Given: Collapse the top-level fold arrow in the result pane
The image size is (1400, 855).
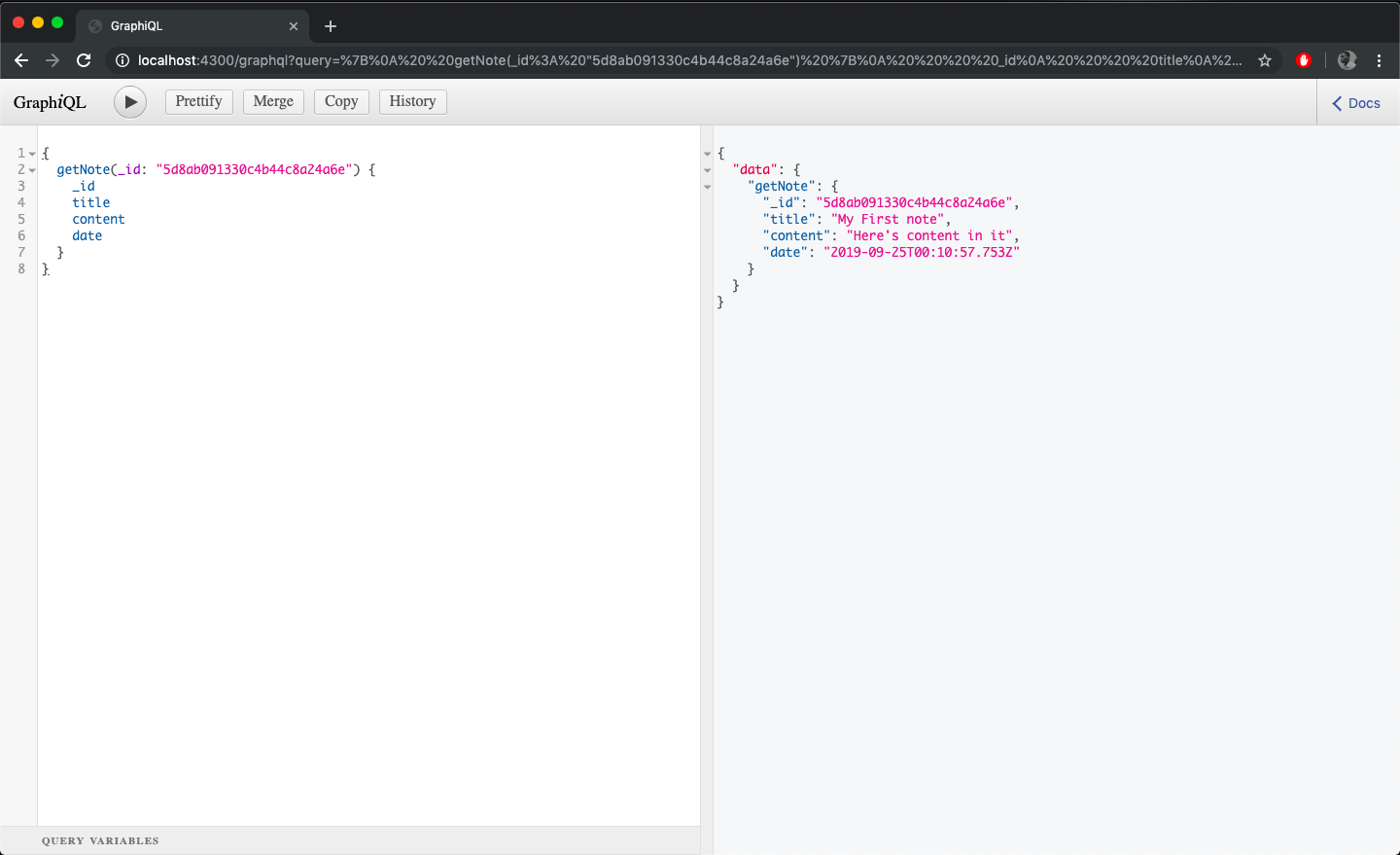Looking at the screenshot, I should [x=707, y=154].
